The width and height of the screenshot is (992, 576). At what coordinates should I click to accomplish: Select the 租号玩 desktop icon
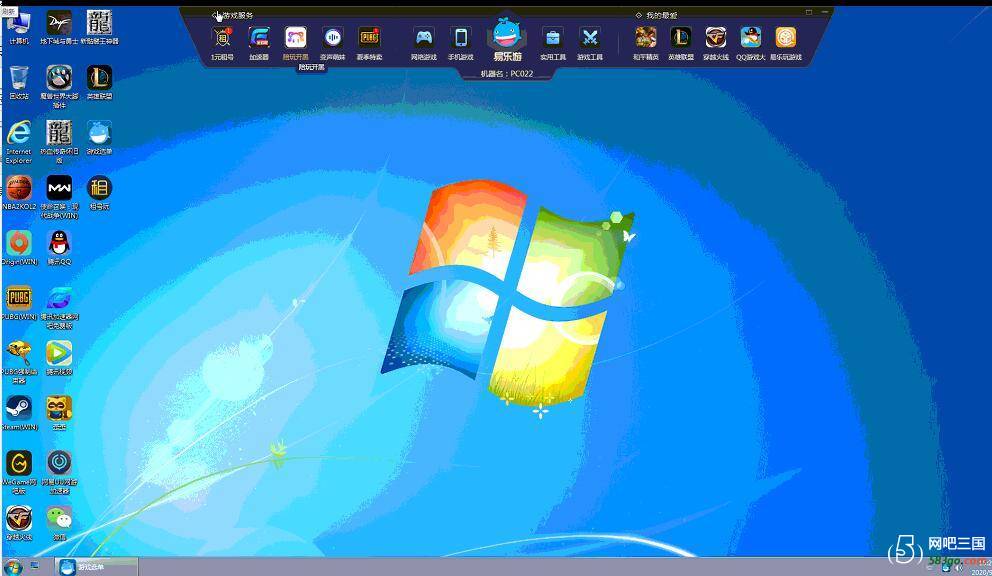click(x=99, y=192)
